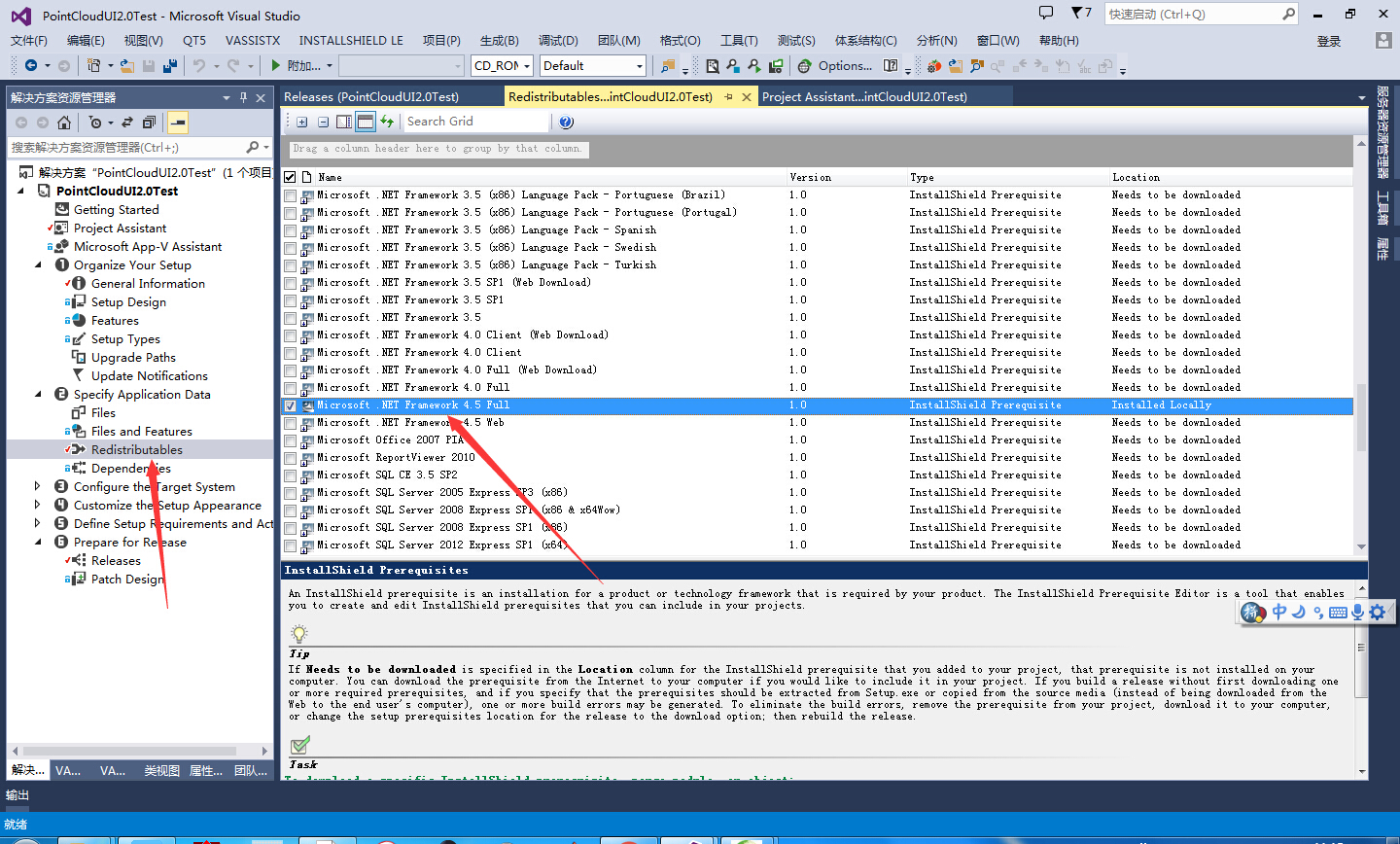Open Files and Features tree item
This screenshot has width=1400, height=844.
(141, 431)
